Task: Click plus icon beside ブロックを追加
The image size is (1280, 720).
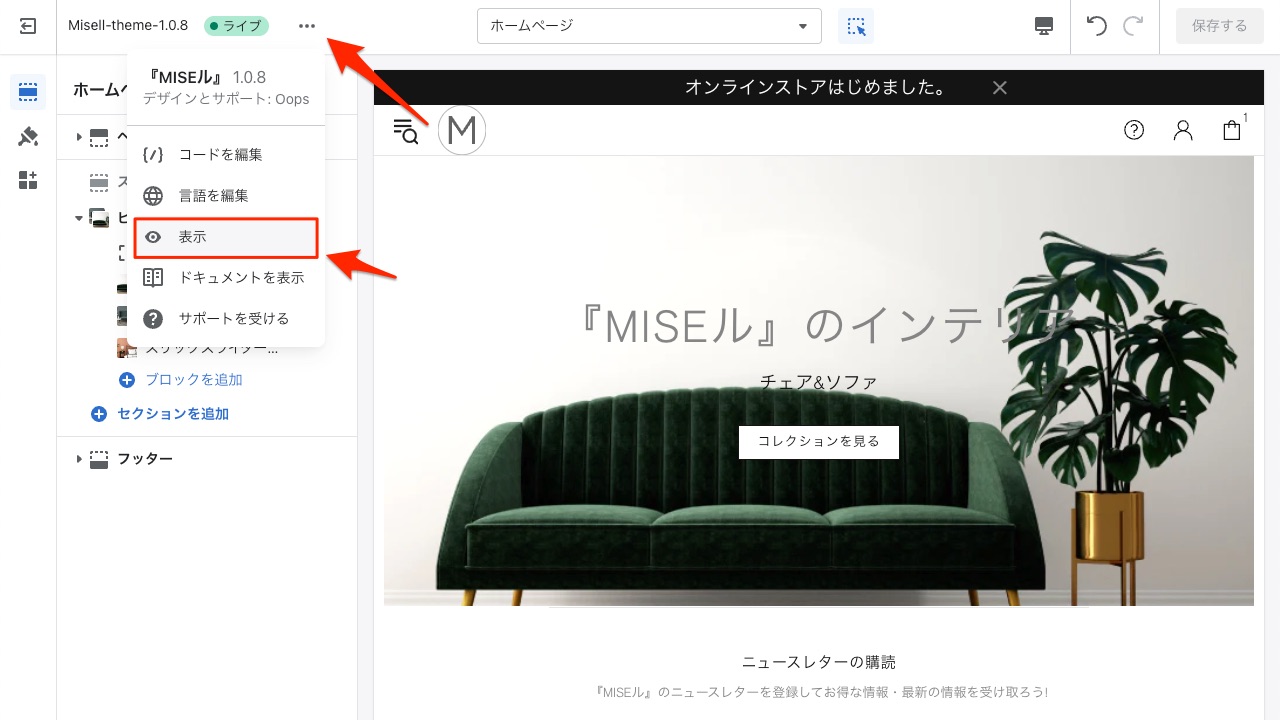Action: (x=127, y=380)
